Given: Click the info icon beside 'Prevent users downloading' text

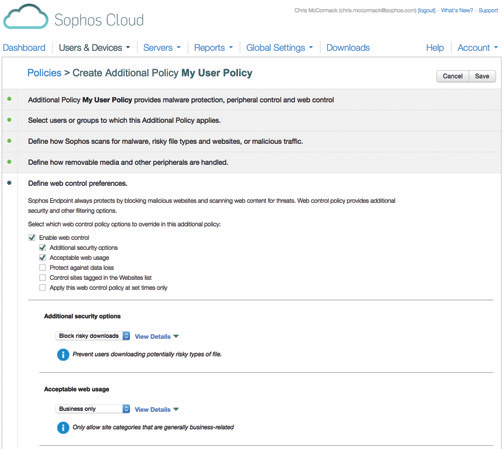Looking at the screenshot, I should click(63, 354).
